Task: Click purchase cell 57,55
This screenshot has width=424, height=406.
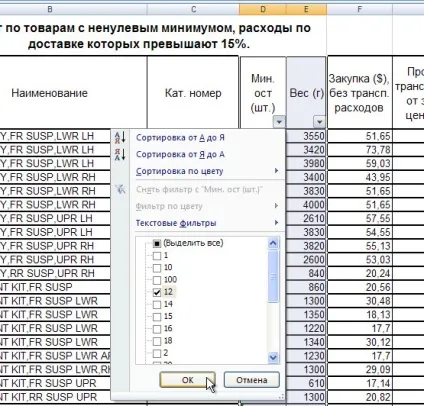Action: coord(360,218)
